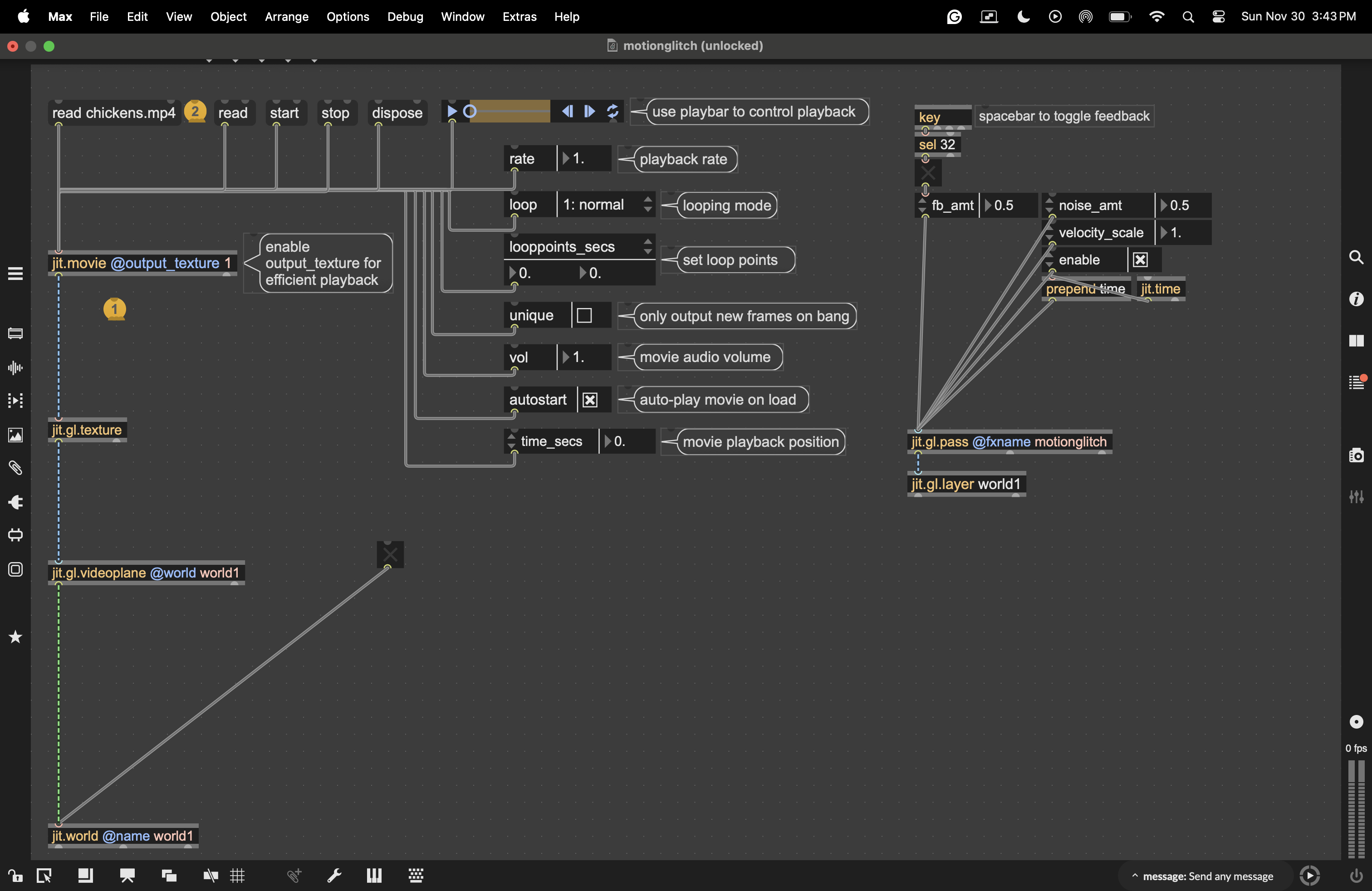Open the Arrange menu

[x=286, y=17]
